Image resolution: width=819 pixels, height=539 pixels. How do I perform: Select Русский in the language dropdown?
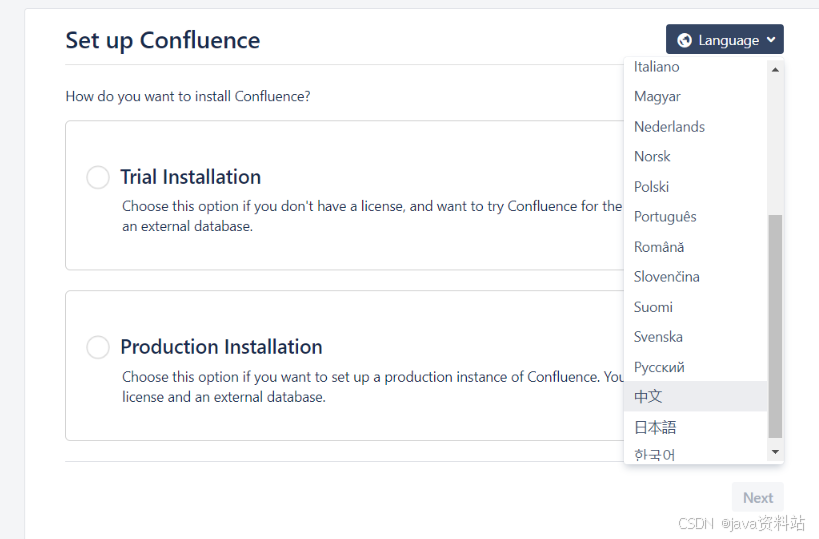coord(659,367)
